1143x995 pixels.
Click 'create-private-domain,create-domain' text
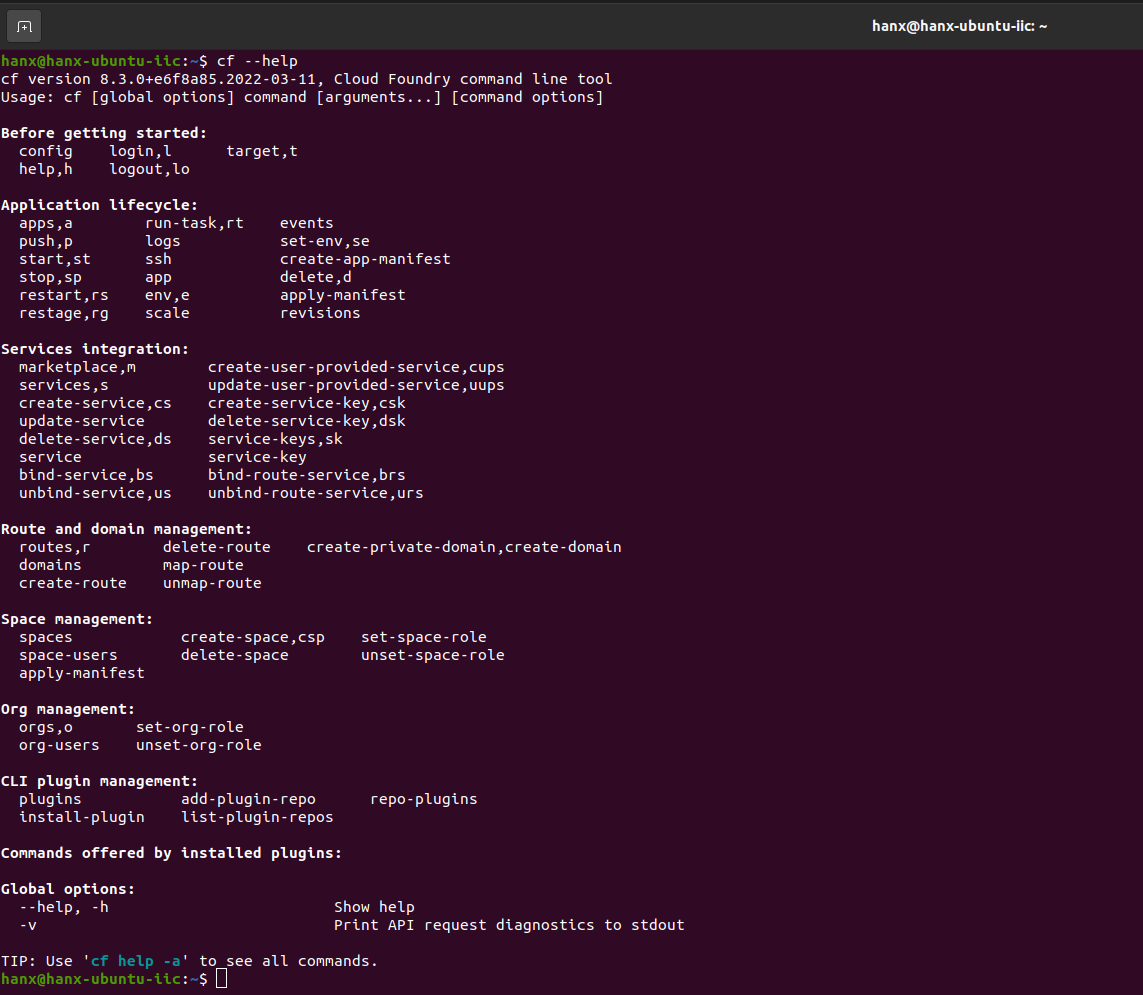pos(464,547)
